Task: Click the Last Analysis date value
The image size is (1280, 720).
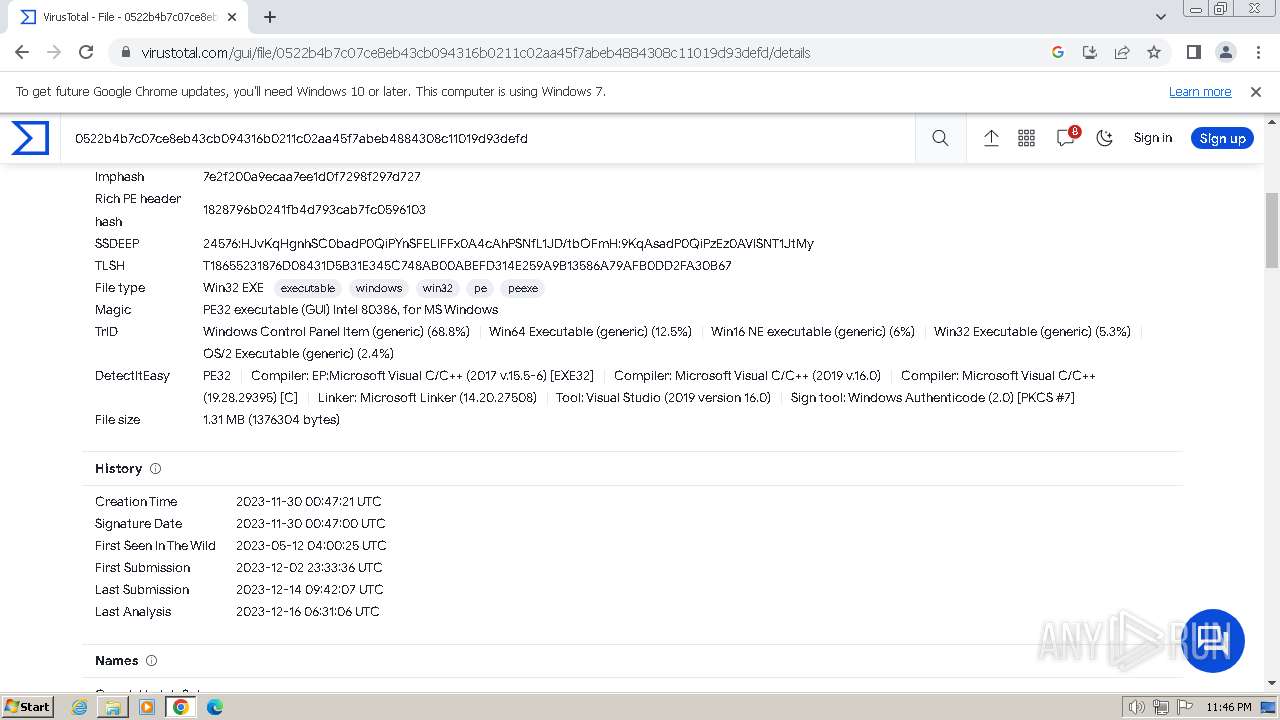Action: click(x=308, y=612)
